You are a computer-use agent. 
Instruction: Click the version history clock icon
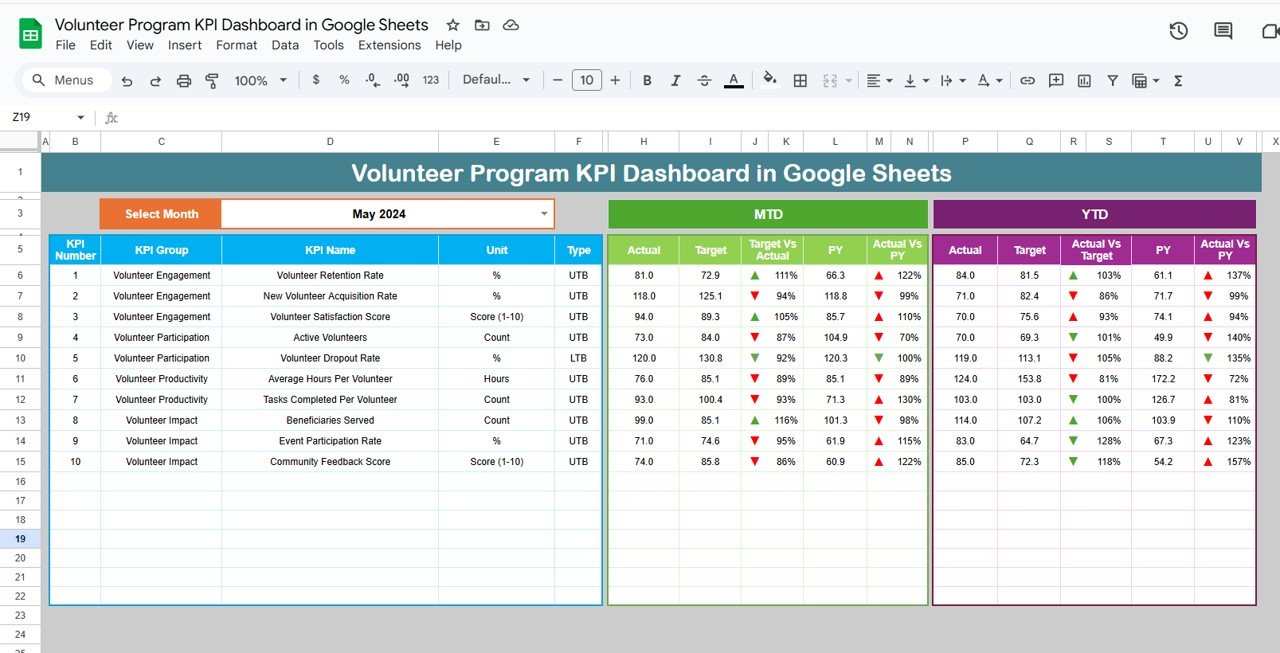coord(1178,31)
